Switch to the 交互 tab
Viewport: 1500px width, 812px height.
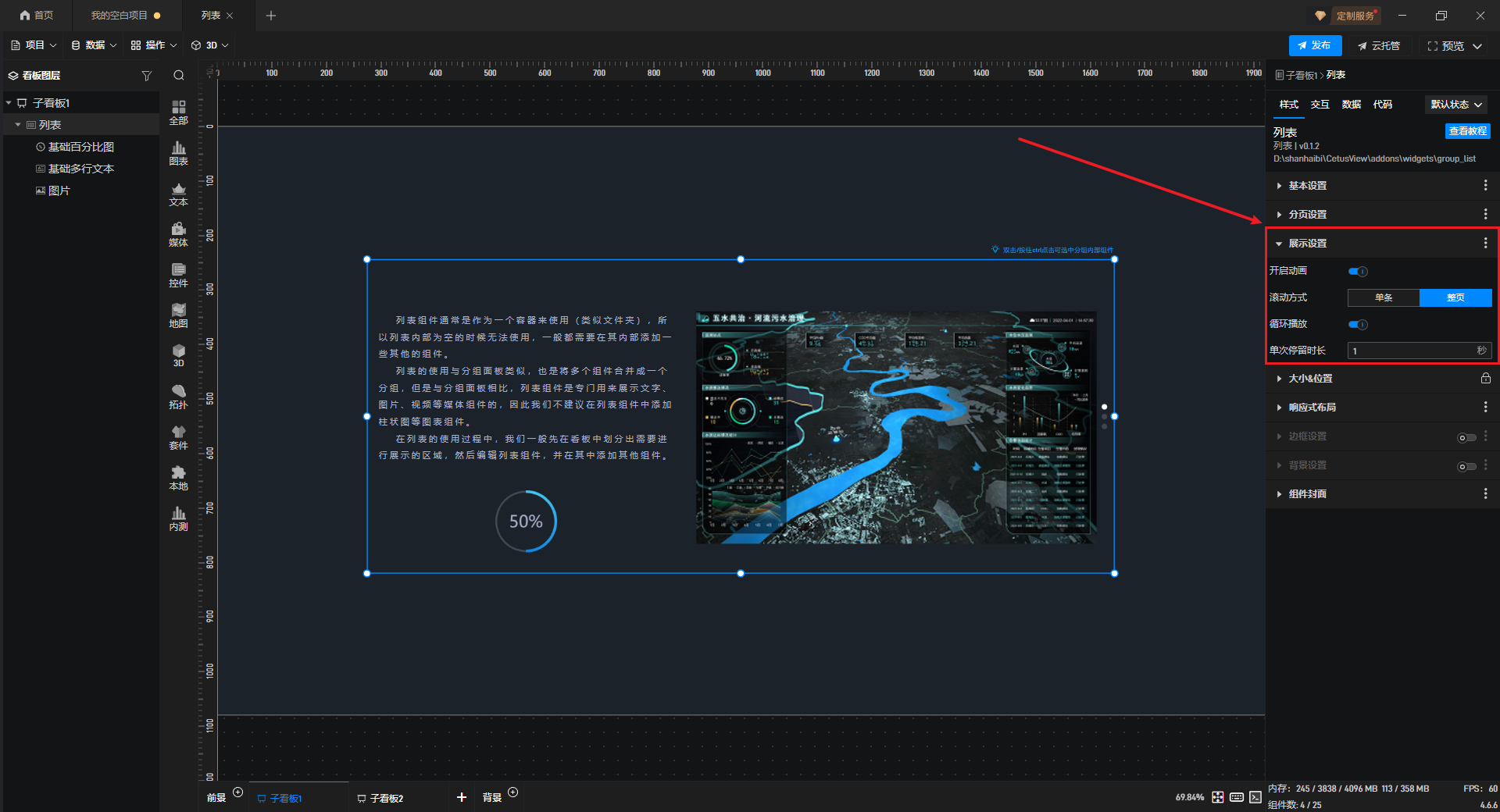click(1320, 105)
